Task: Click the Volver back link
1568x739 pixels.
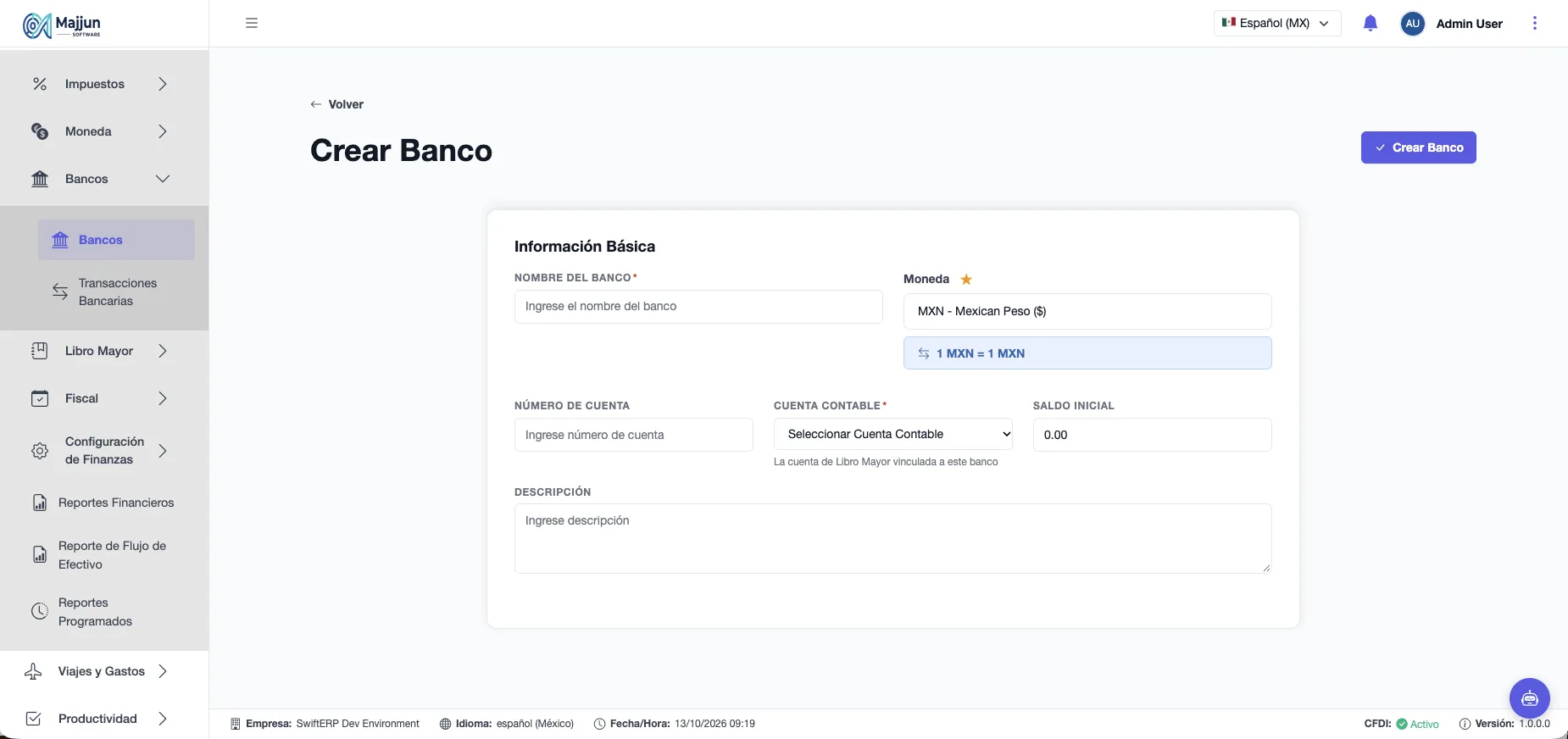Action: pyautogui.click(x=337, y=104)
